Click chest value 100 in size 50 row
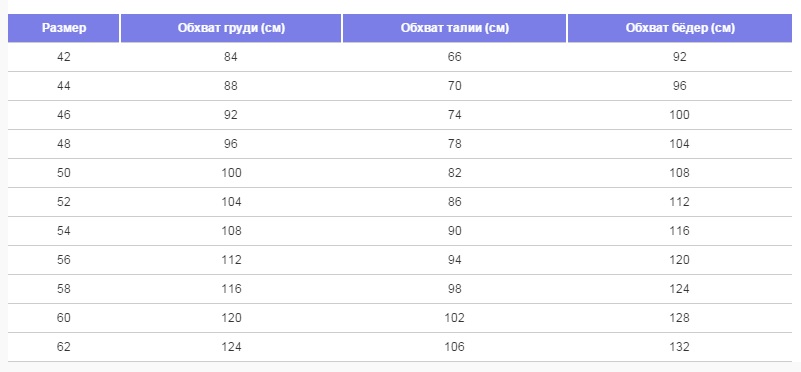This screenshot has height=372, width=801. 231,173
